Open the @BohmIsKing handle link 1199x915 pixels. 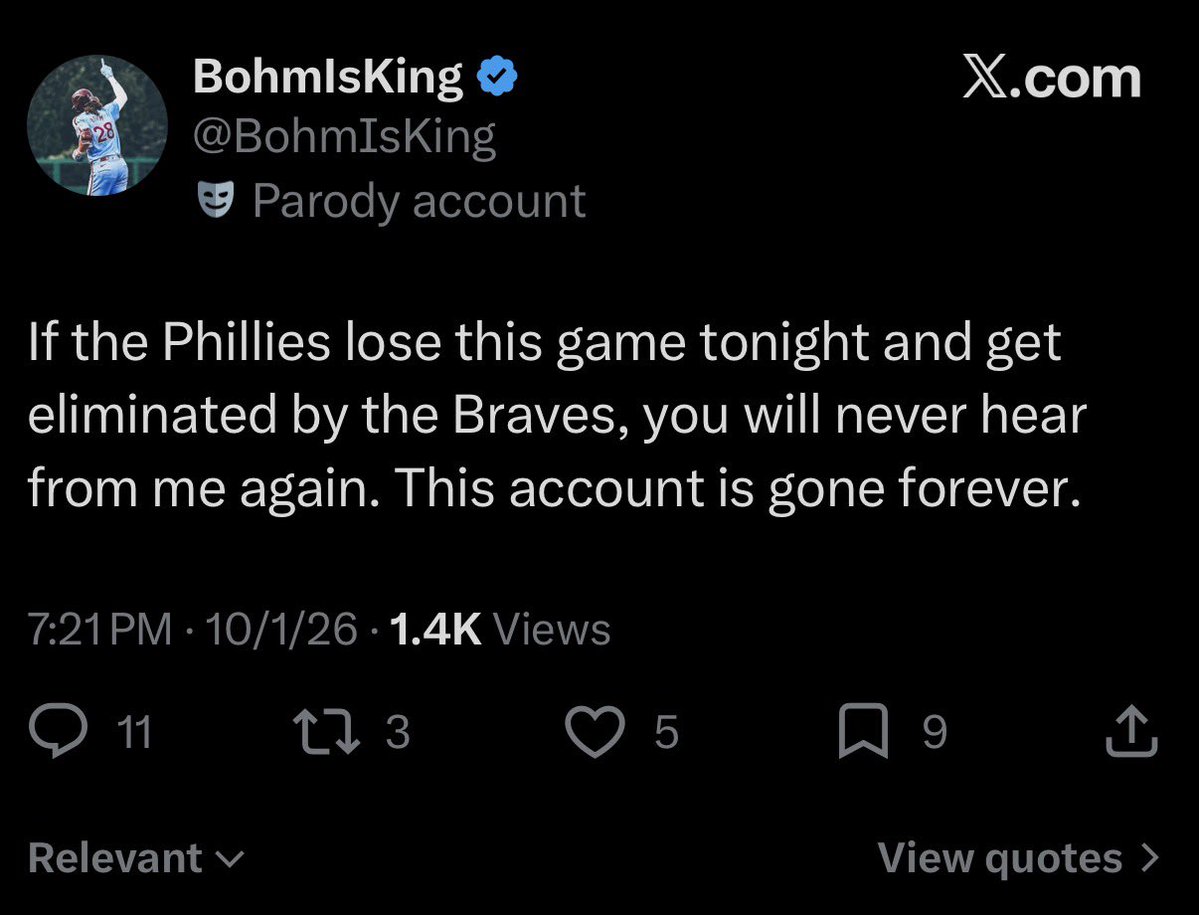point(344,138)
